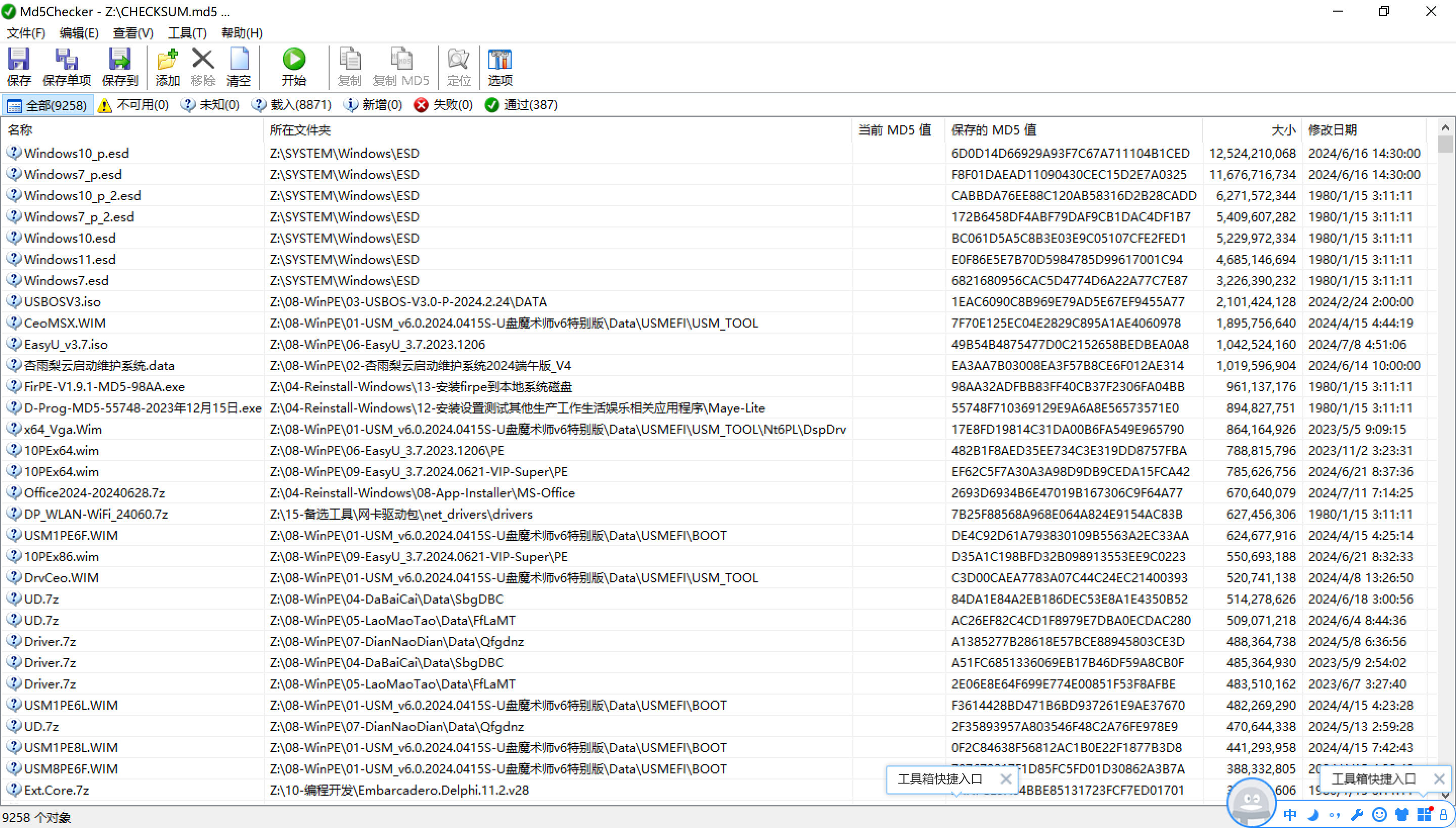Filter by 通过(387) passed items
This screenshot has width=1456, height=828.
(x=522, y=105)
